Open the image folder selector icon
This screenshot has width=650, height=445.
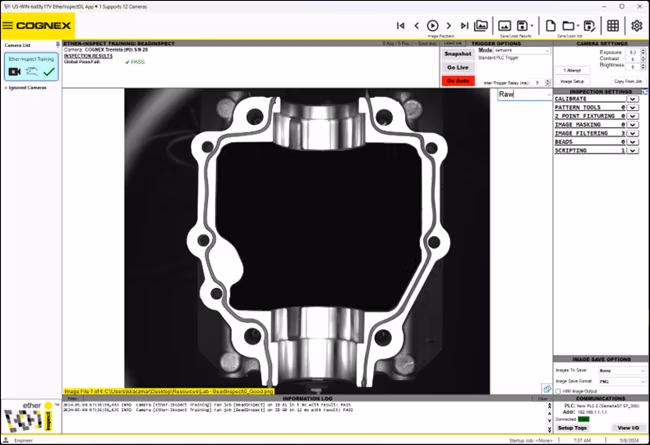(x=481, y=26)
